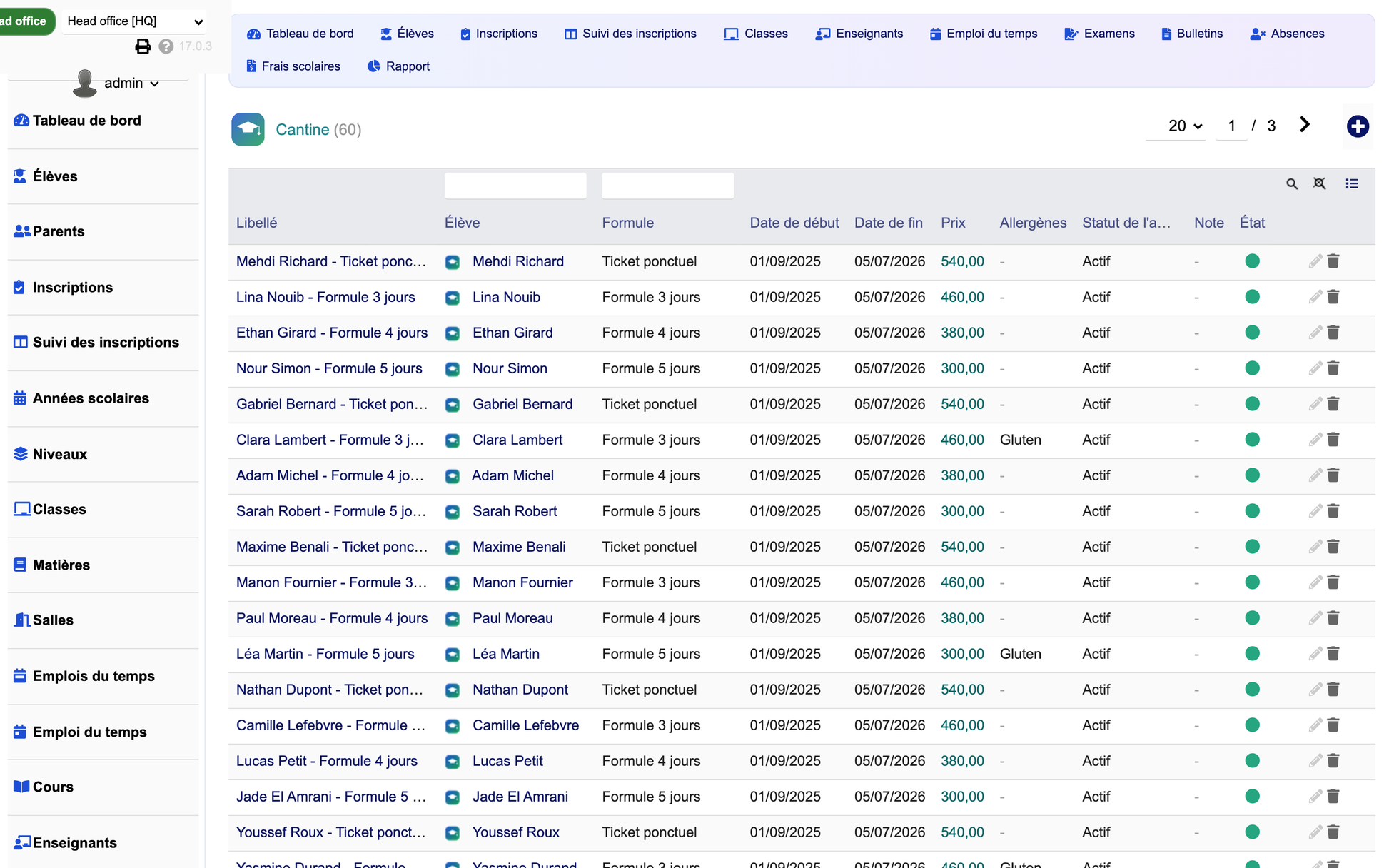
Task: Clear search filters icon
Action: (1320, 183)
